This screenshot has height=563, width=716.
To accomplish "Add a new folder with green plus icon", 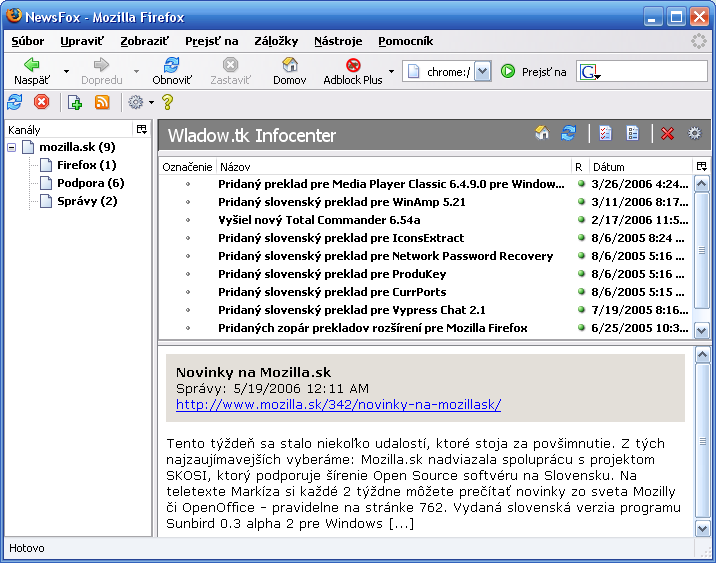I will pyautogui.click(x=74, y=102).
